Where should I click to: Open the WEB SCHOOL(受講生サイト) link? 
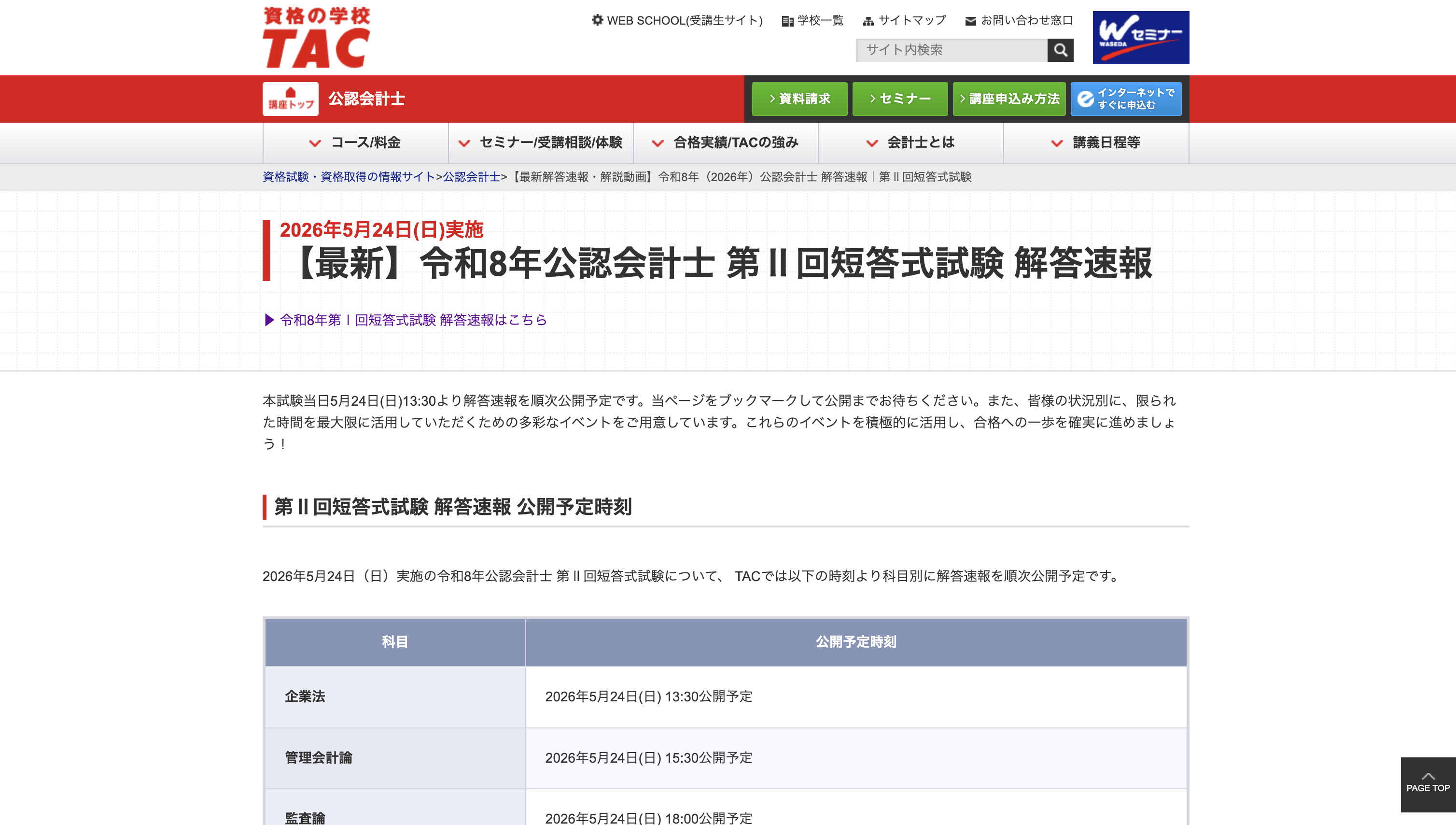point(685,20)
